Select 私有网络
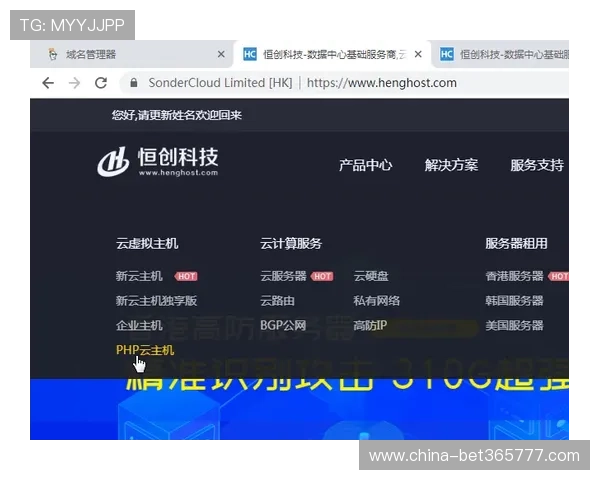The image size is (600, 480). tap(377, 301)
